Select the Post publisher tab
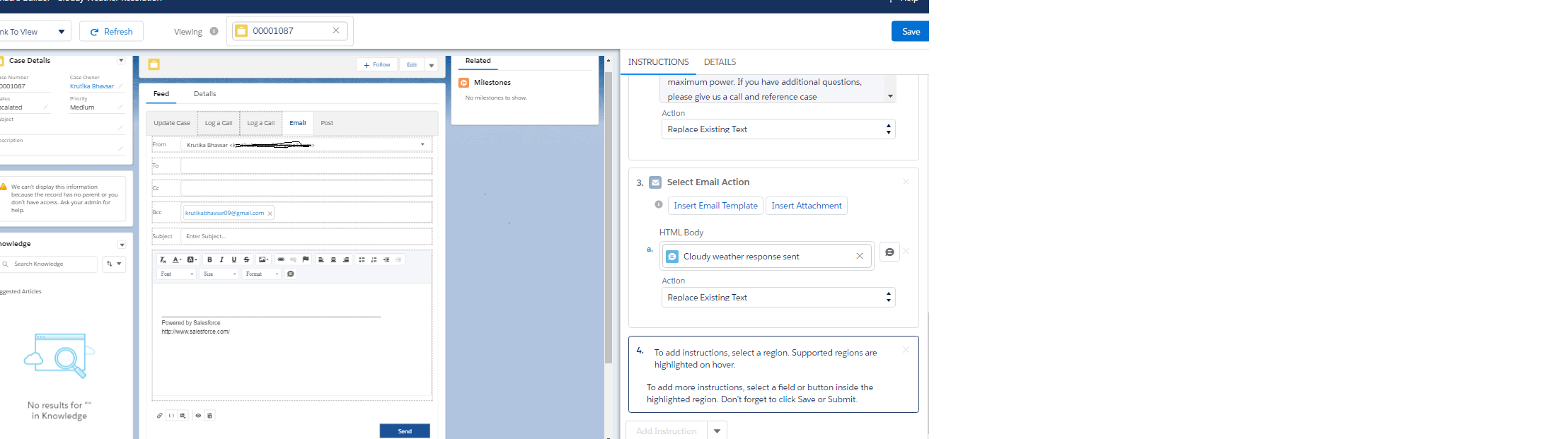1568x439 pixels. point(327,123)
